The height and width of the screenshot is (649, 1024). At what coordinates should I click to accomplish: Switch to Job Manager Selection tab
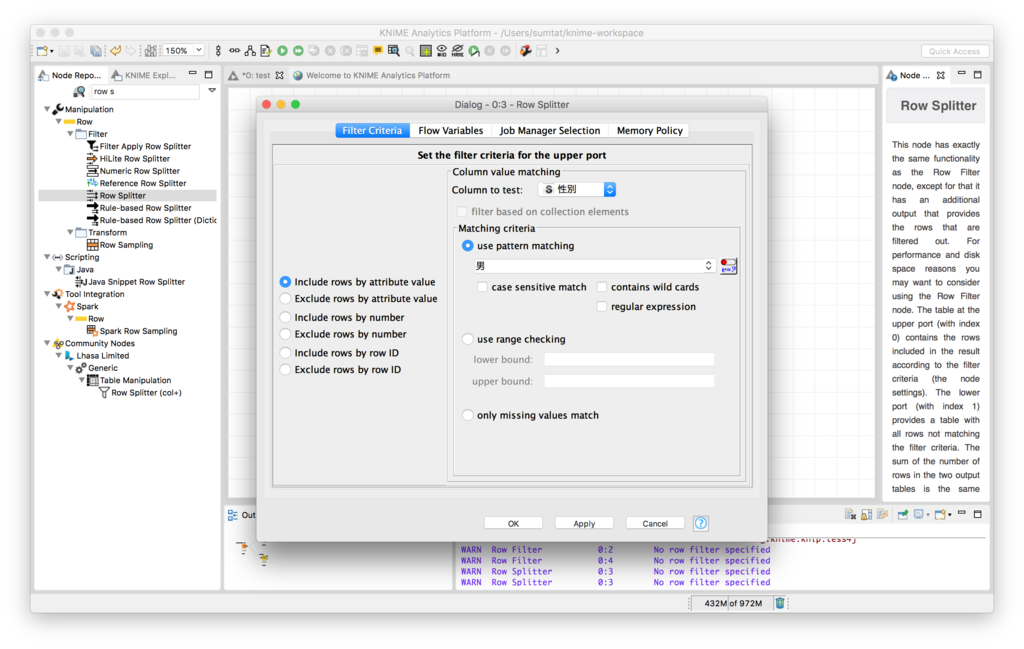pos(550,131)
